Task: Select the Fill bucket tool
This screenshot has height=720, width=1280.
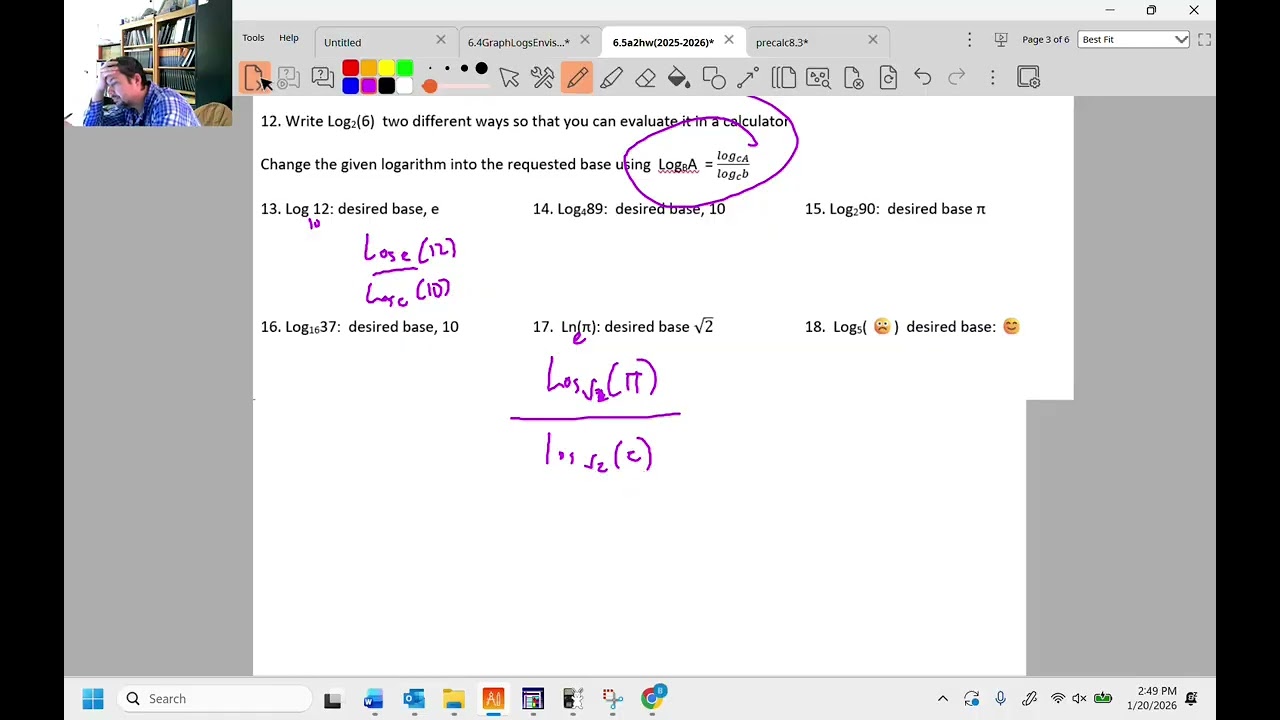Action: click(x=679, y=77)
